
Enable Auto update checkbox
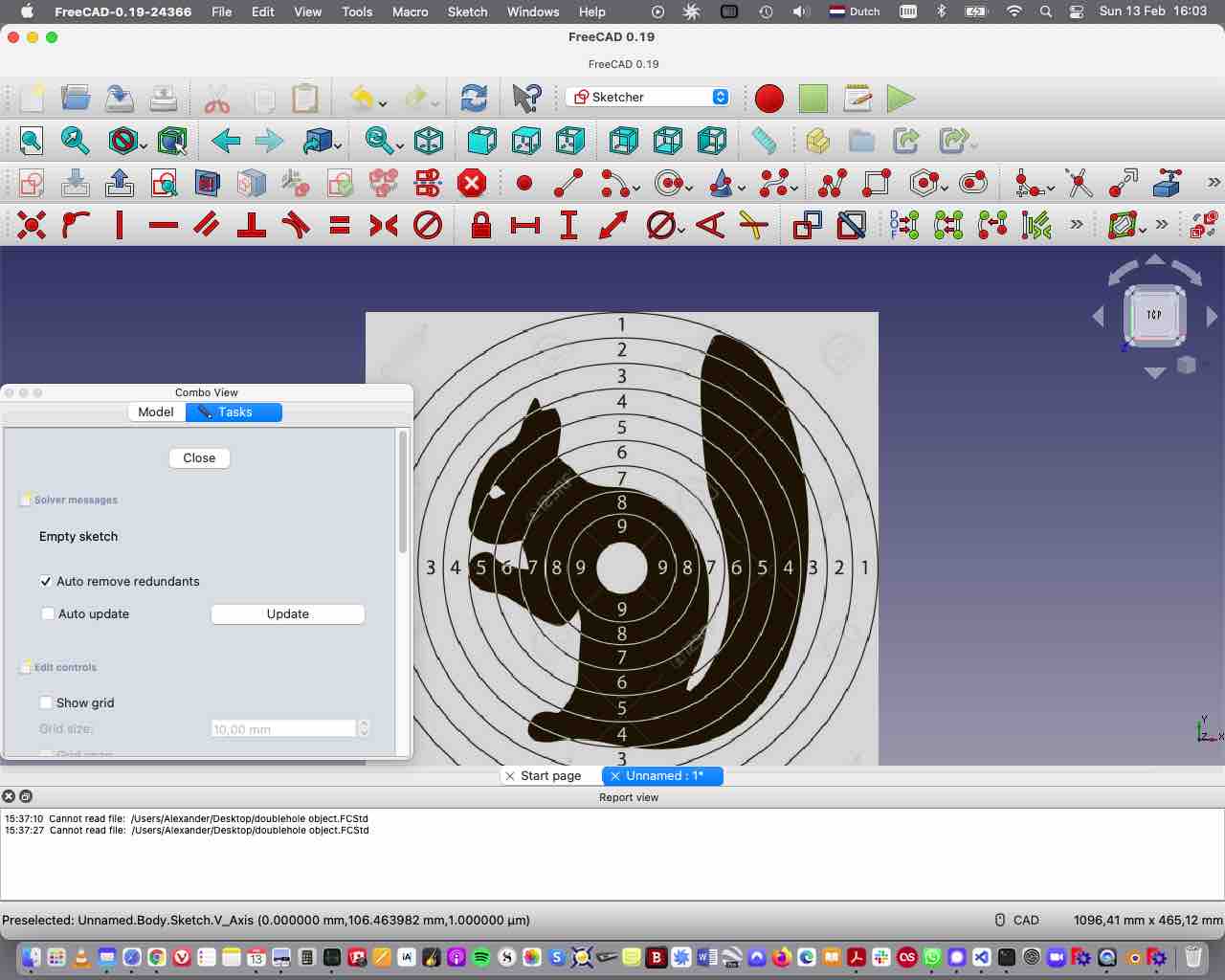[x=48, y=613]
